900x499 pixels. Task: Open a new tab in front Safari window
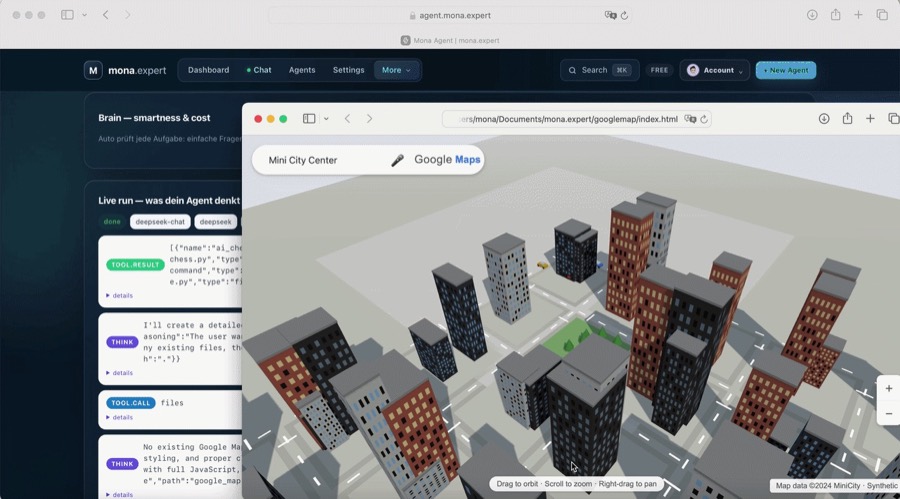click(x=870, y=118)
